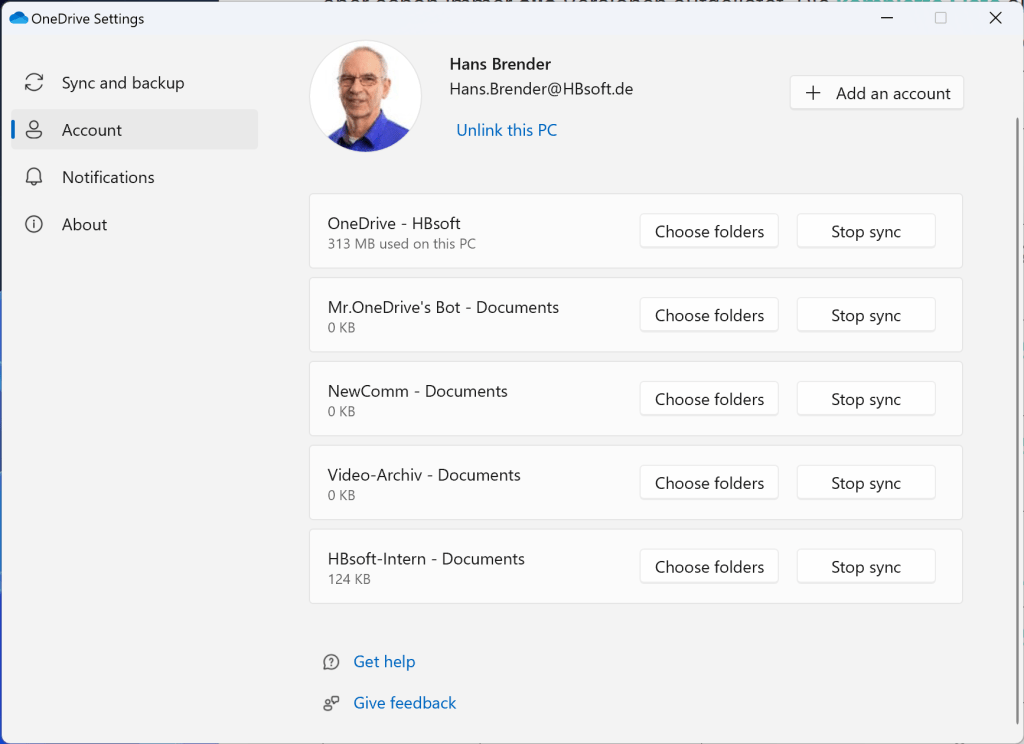Click the plus icon on Add an account
The image size is (1024, 744).
pos(814,93)
